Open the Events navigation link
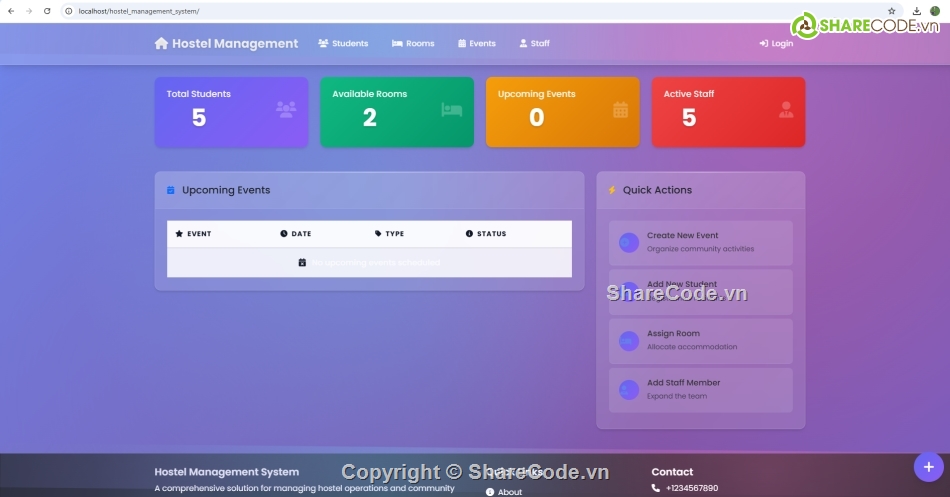The height and width of the screenshot is (497, 950). [x=477, y=43]
